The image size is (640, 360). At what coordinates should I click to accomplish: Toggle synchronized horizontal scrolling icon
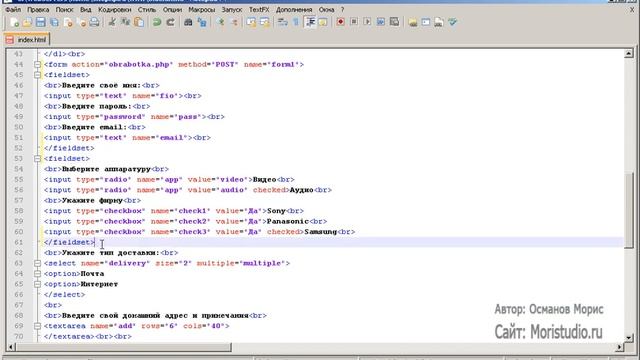click(x=264, y=22)
